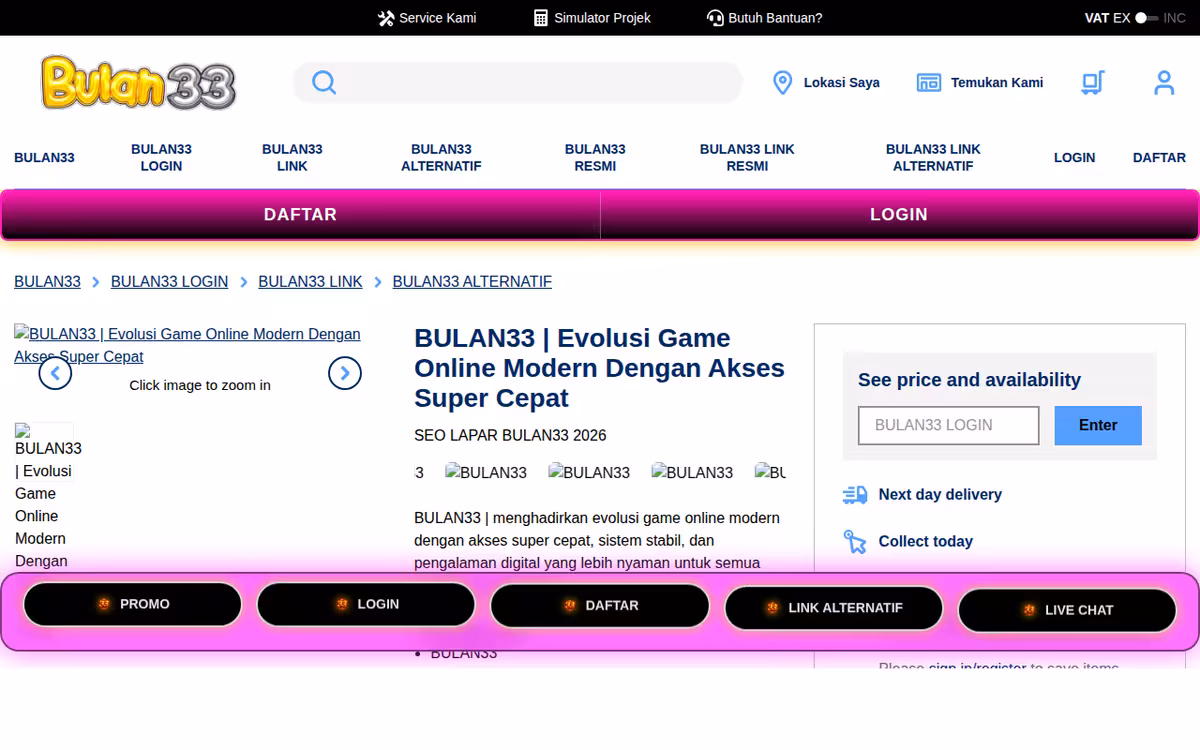
Task: Click the product title heading
Action: coord(599,368)
